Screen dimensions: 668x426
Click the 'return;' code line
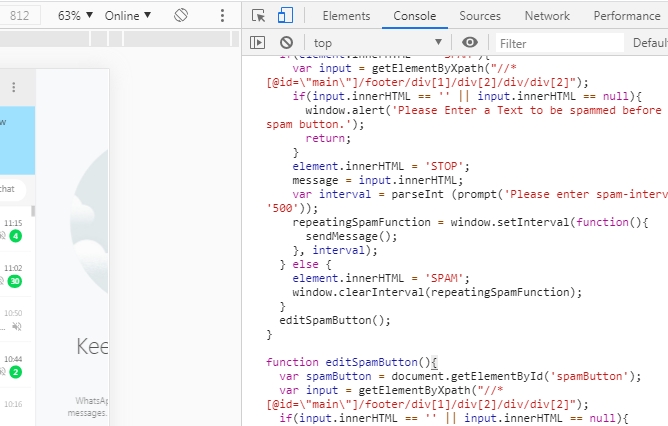pyautogui.click(x=328, y=138)
